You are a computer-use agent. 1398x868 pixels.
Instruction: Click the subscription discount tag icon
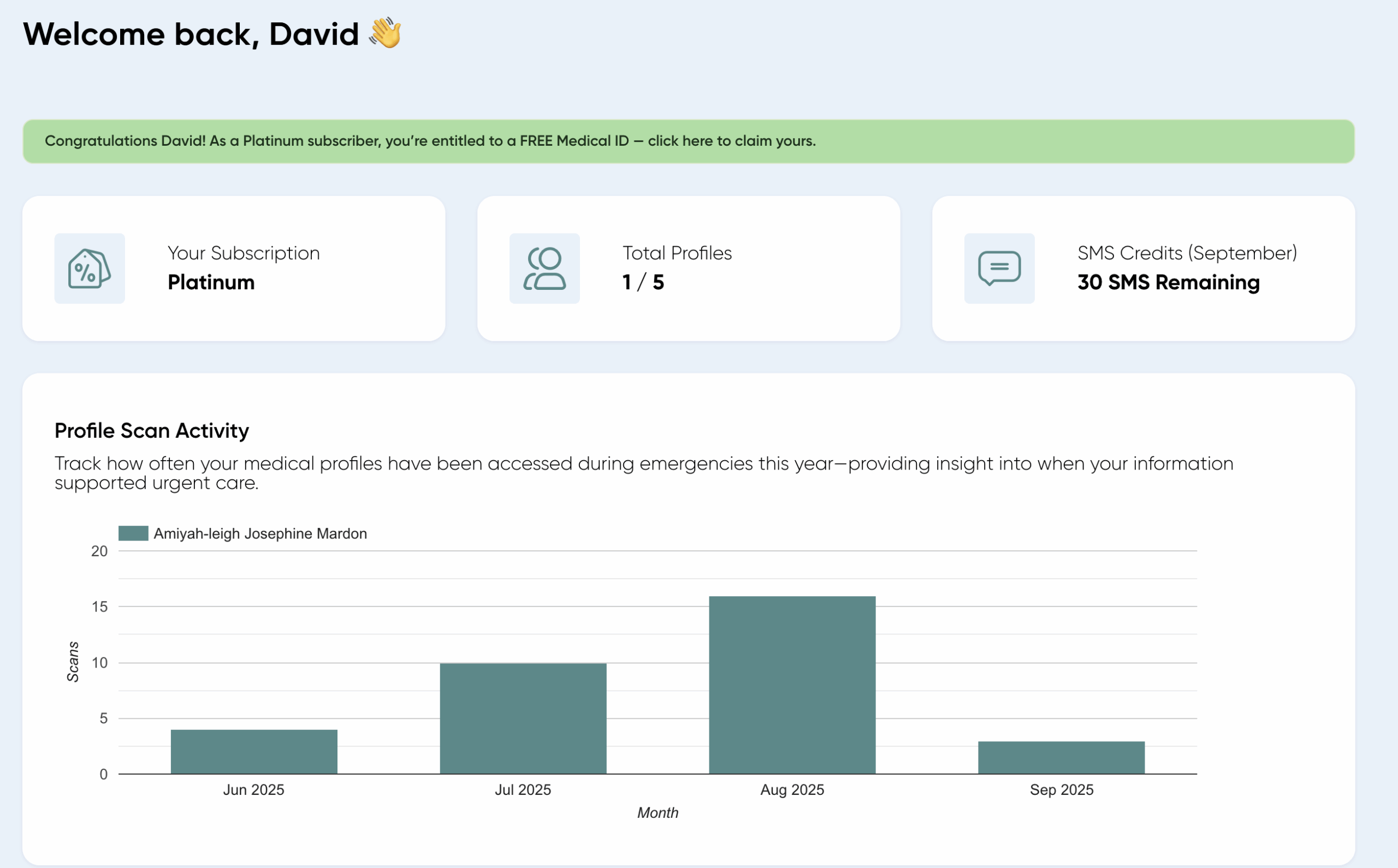tap(90, 268)
